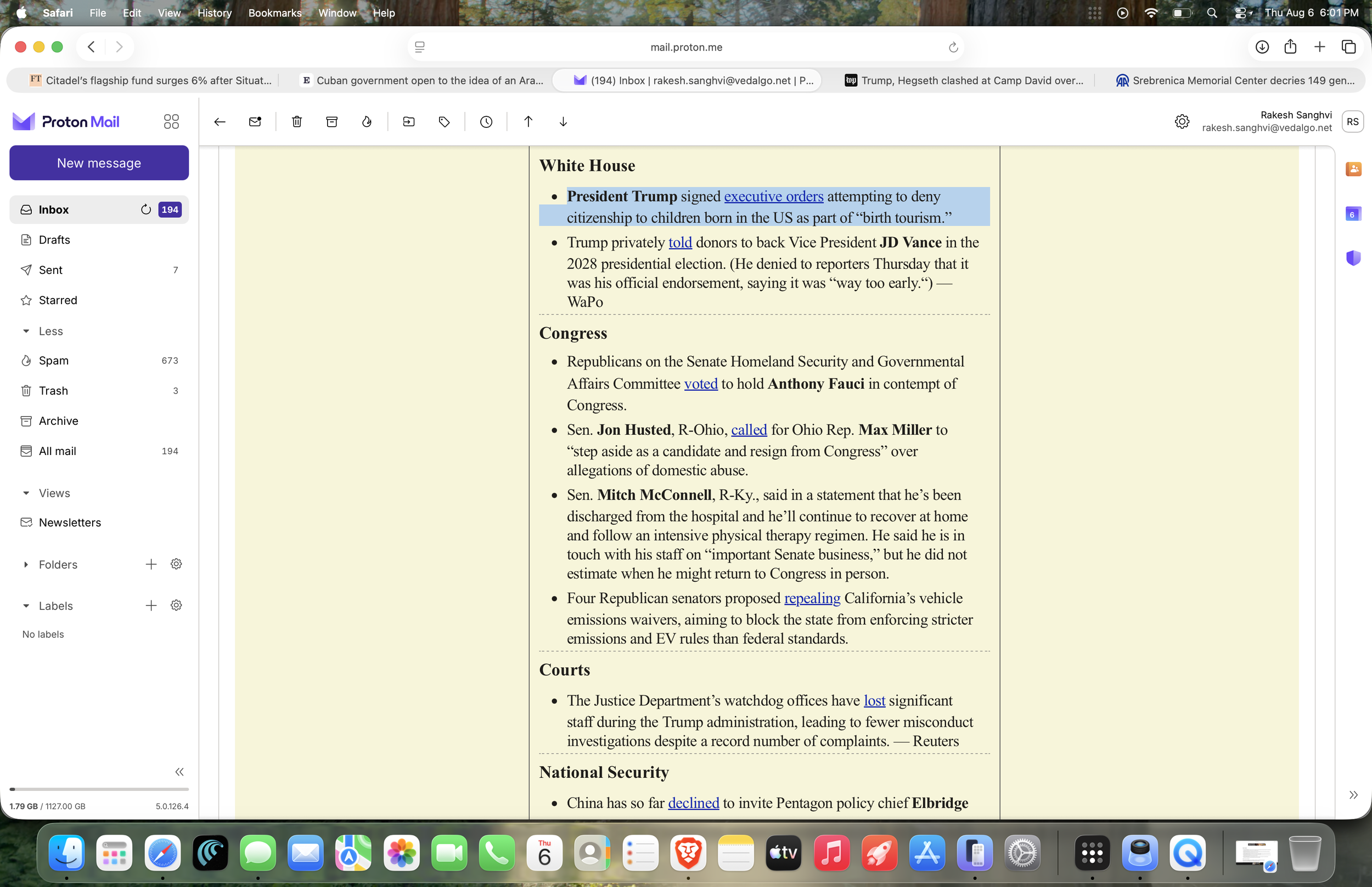Viewport: 1372px width, 887px height.
Task: Open the Move to folder menu
Action: 409,121
